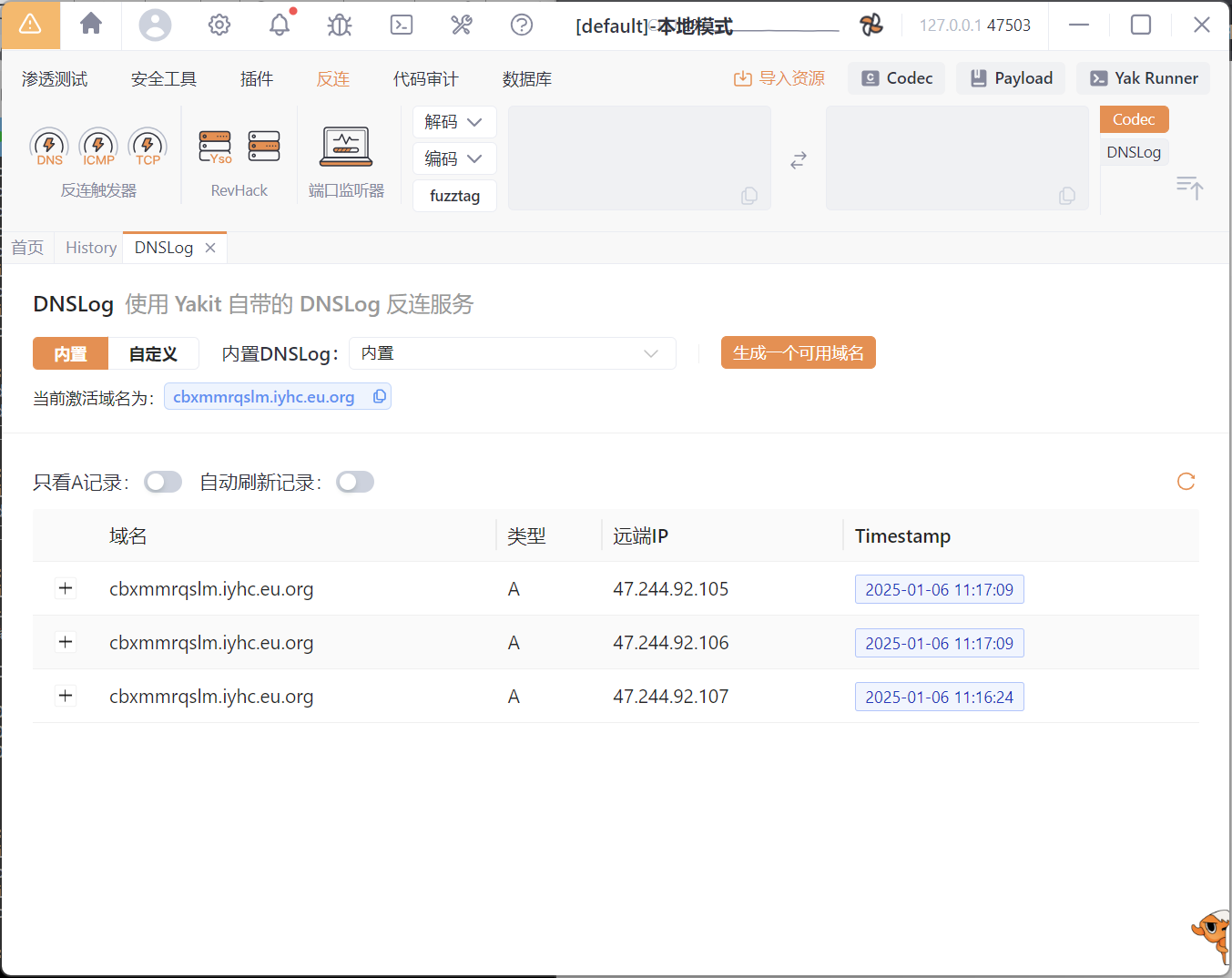
Task: Click 生成一个可用域名 generate domain button
Action: click(x=799, y=352)
